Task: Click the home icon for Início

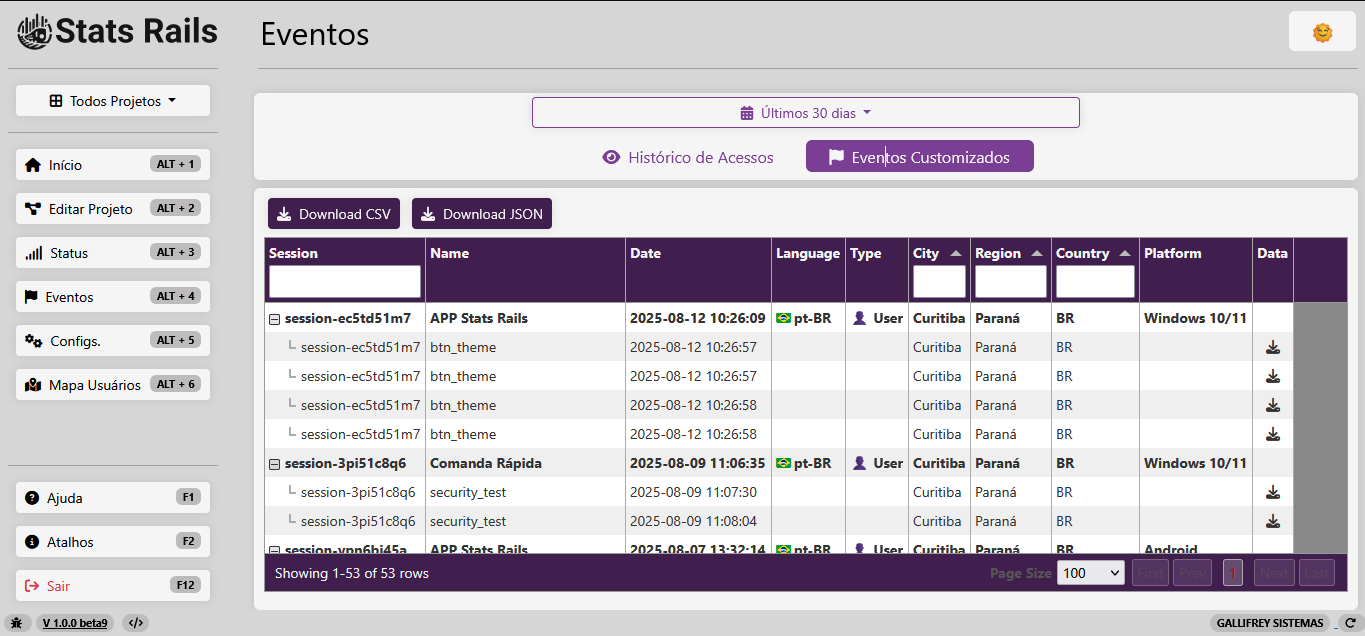Action: click(x=33, y=165)
